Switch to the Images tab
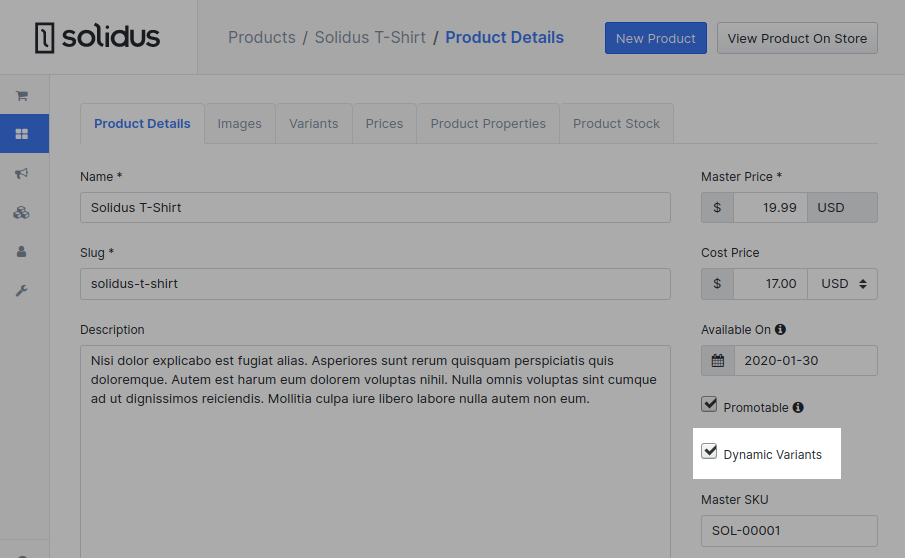905x558 pixels. [x=240, y=123]
